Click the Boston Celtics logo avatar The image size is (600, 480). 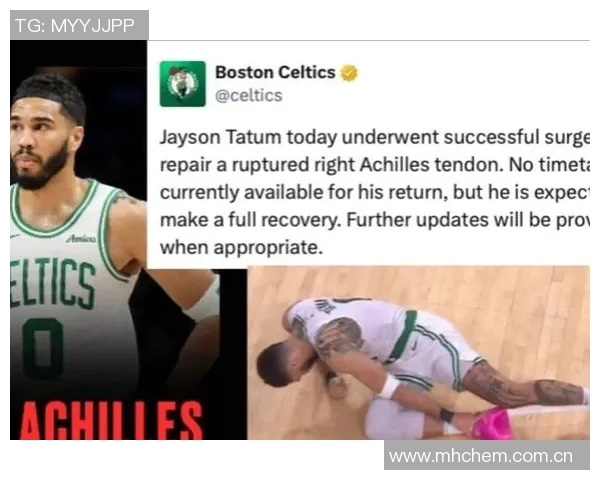[183, 83]
